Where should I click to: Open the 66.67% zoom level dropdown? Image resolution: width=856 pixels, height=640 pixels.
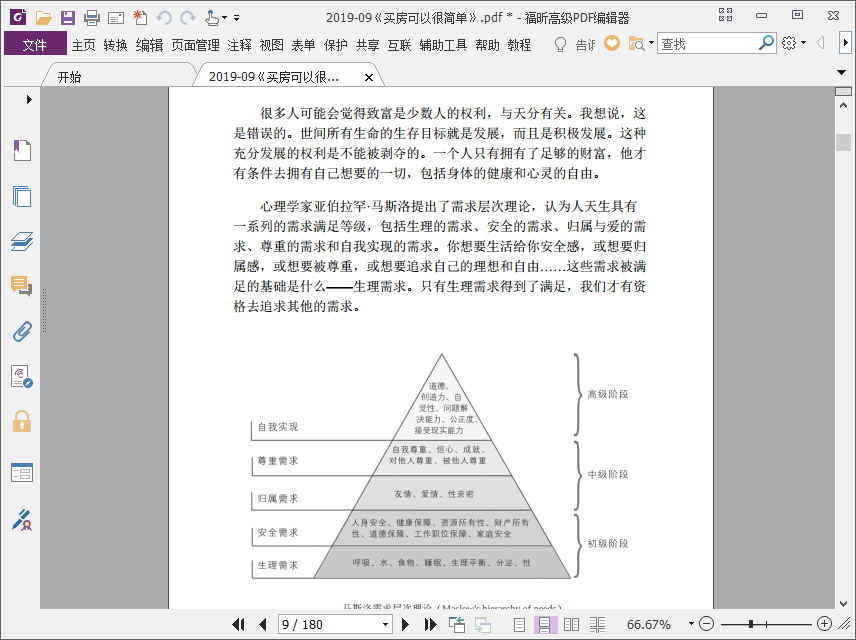tap(691, 624)
